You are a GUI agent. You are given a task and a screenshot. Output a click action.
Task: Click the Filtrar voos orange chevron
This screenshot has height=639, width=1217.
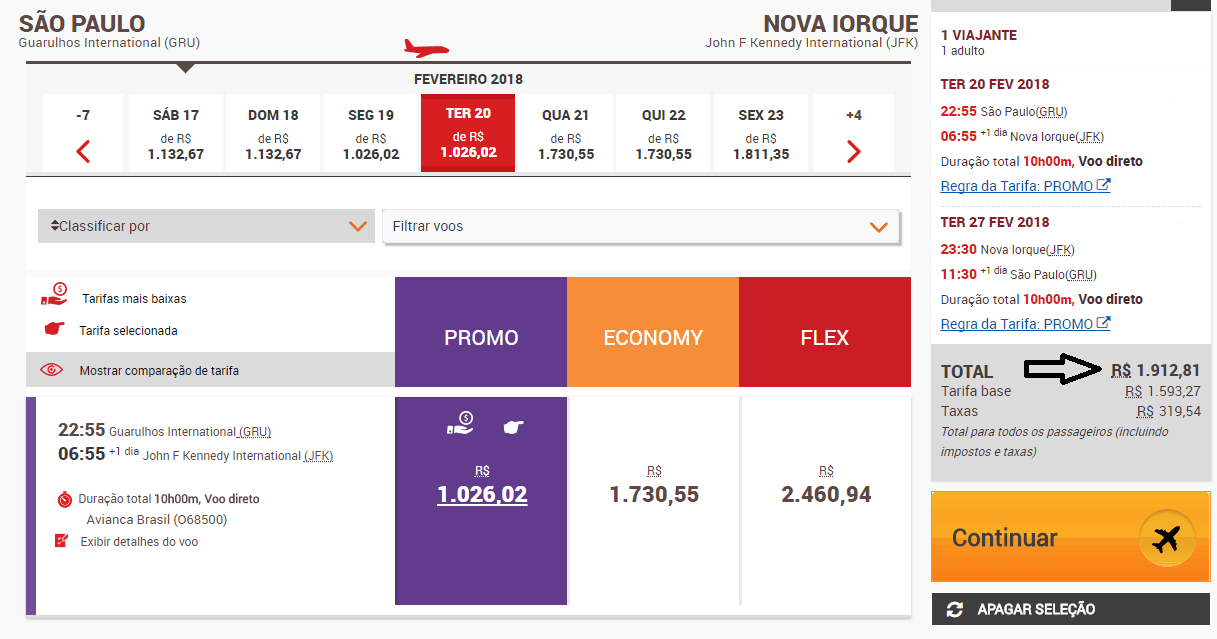pyautogui.click(x=878, y=227)
